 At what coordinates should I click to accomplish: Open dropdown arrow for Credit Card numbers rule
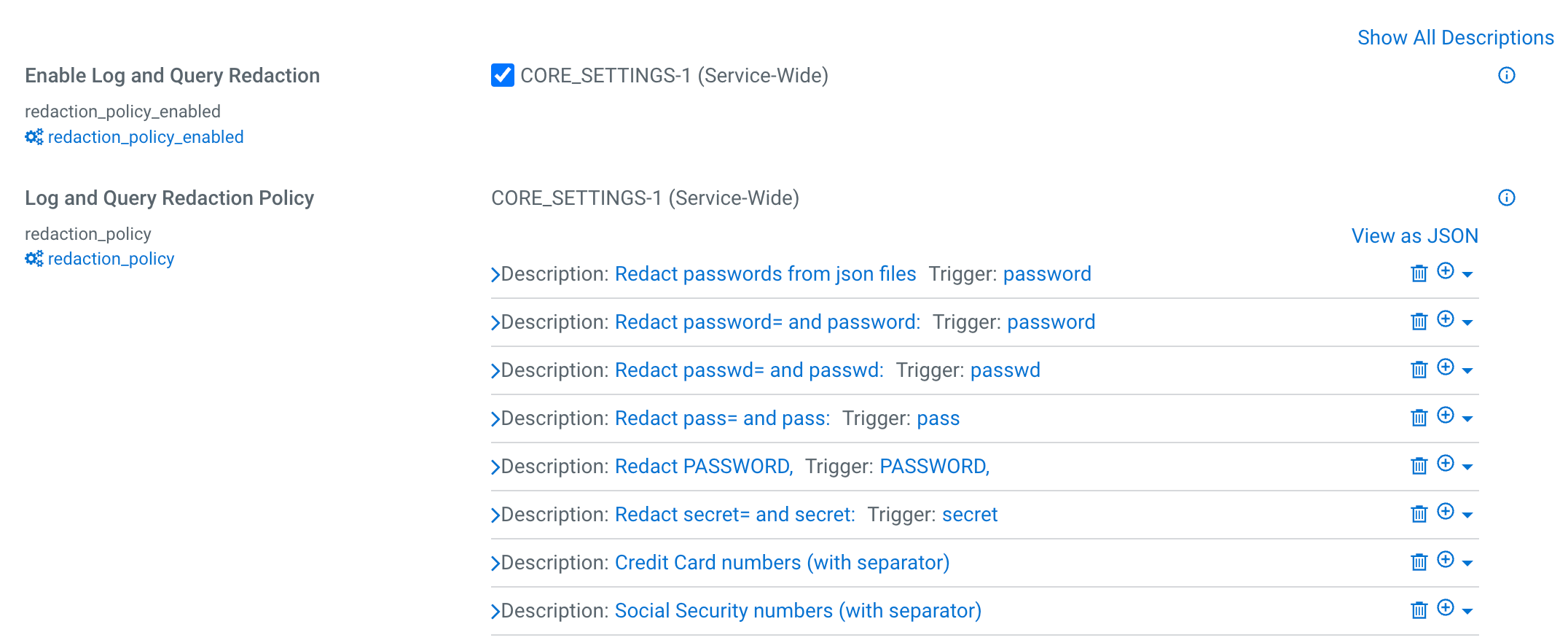pos(1467,564)
